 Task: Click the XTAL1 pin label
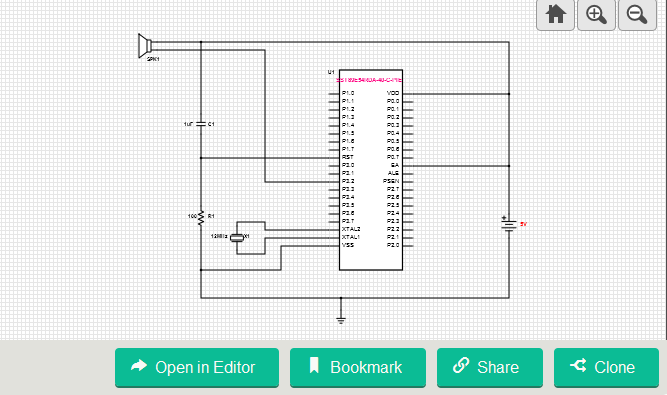351,237
